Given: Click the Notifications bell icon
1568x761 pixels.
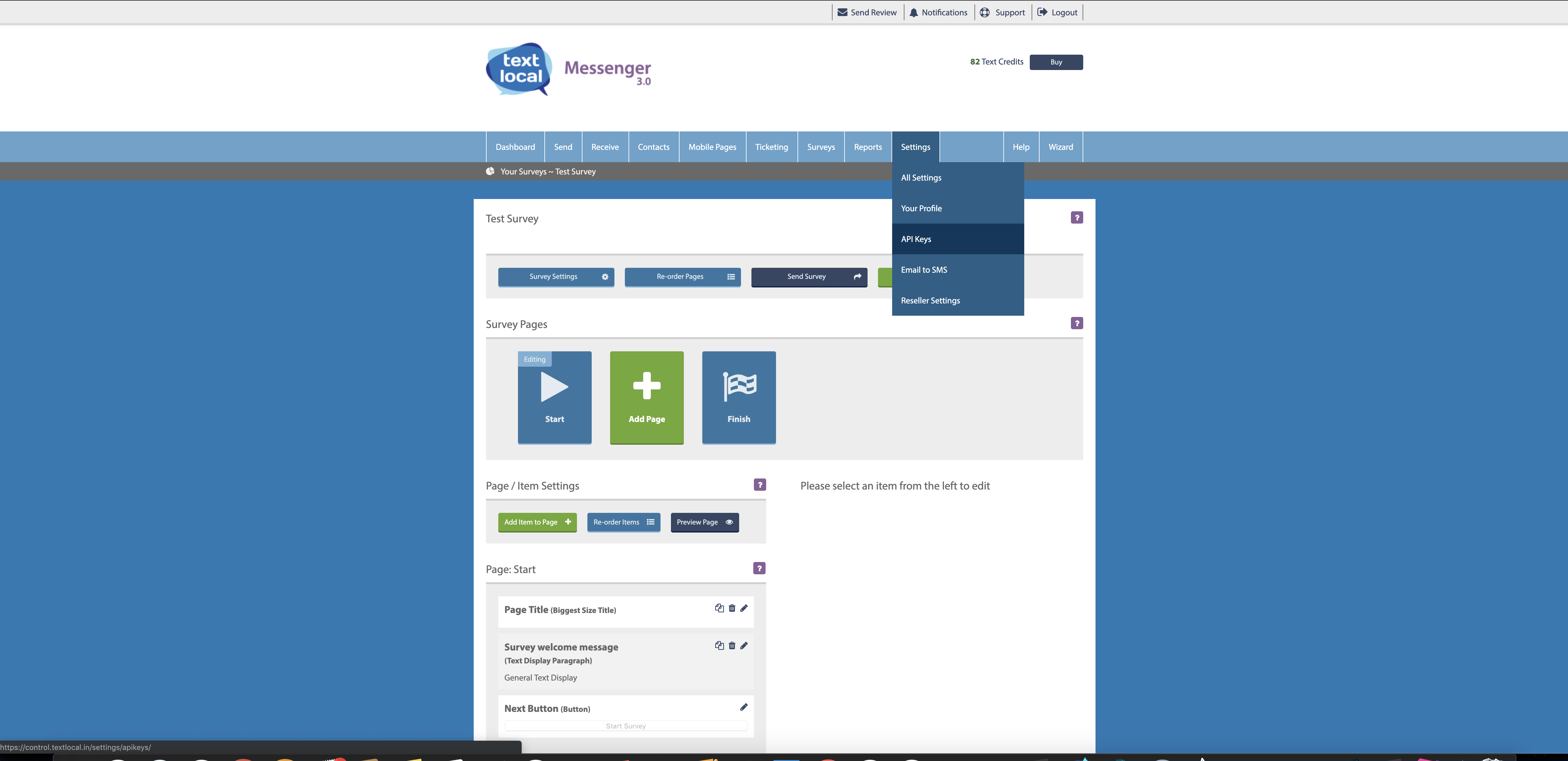Looking at the screenshot, I should (x=914, y=12).
